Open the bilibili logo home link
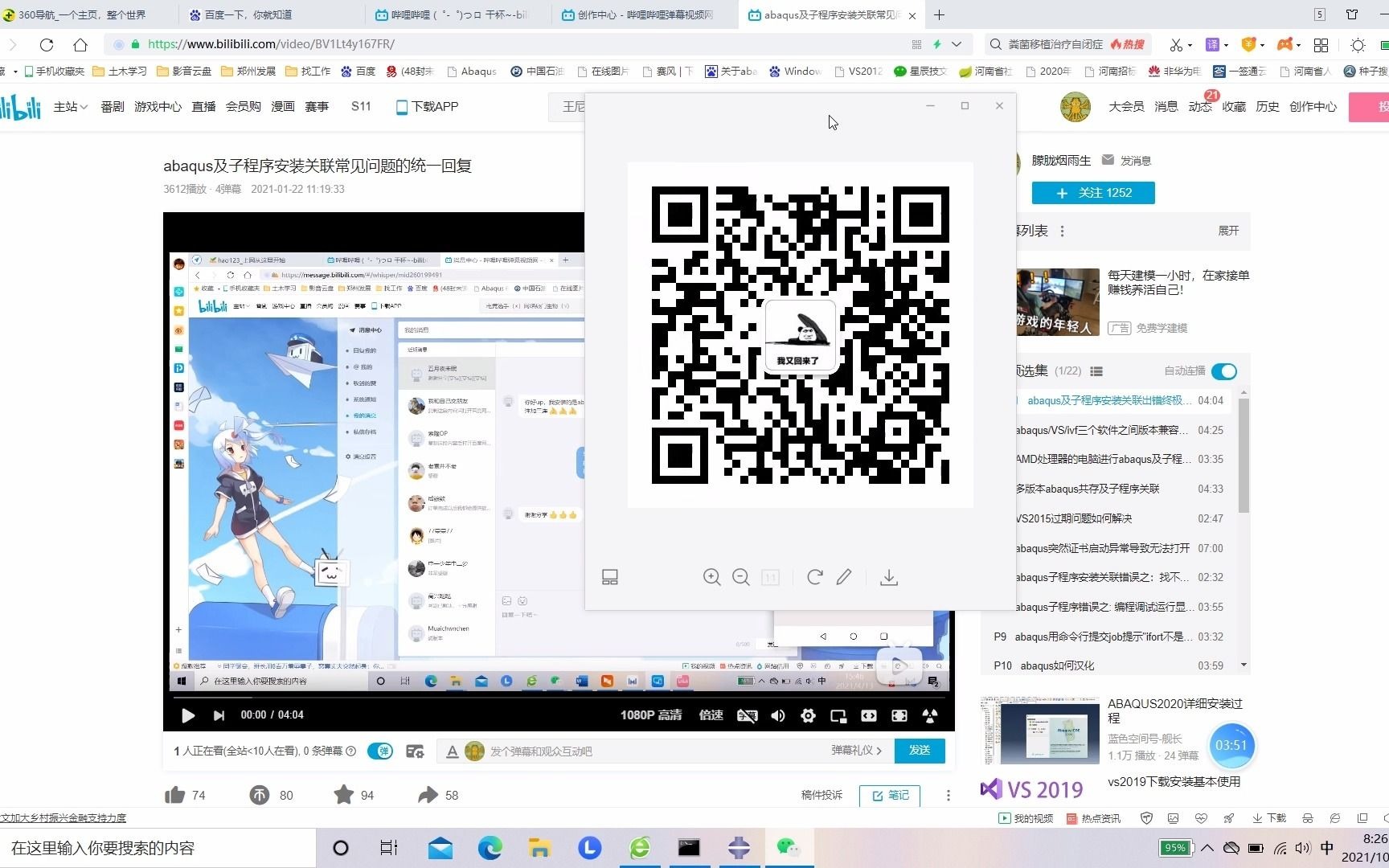Screen dimensions: 1389x868 click(x=20, y=106)
